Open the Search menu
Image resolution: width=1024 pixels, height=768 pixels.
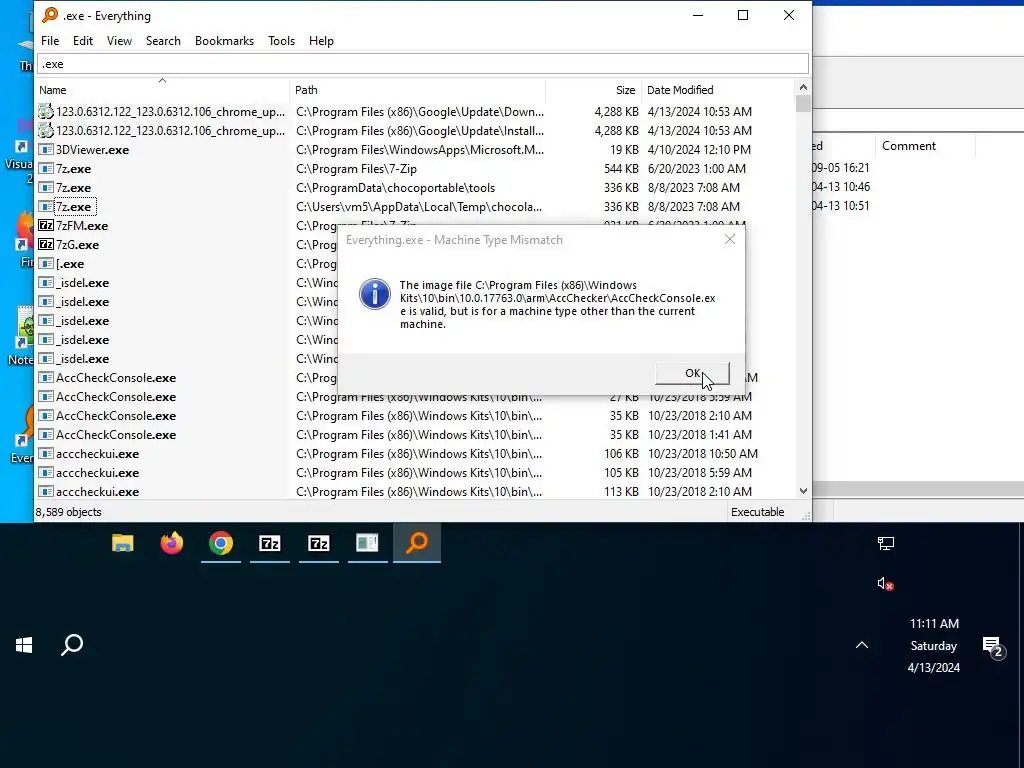coord(163,40)
